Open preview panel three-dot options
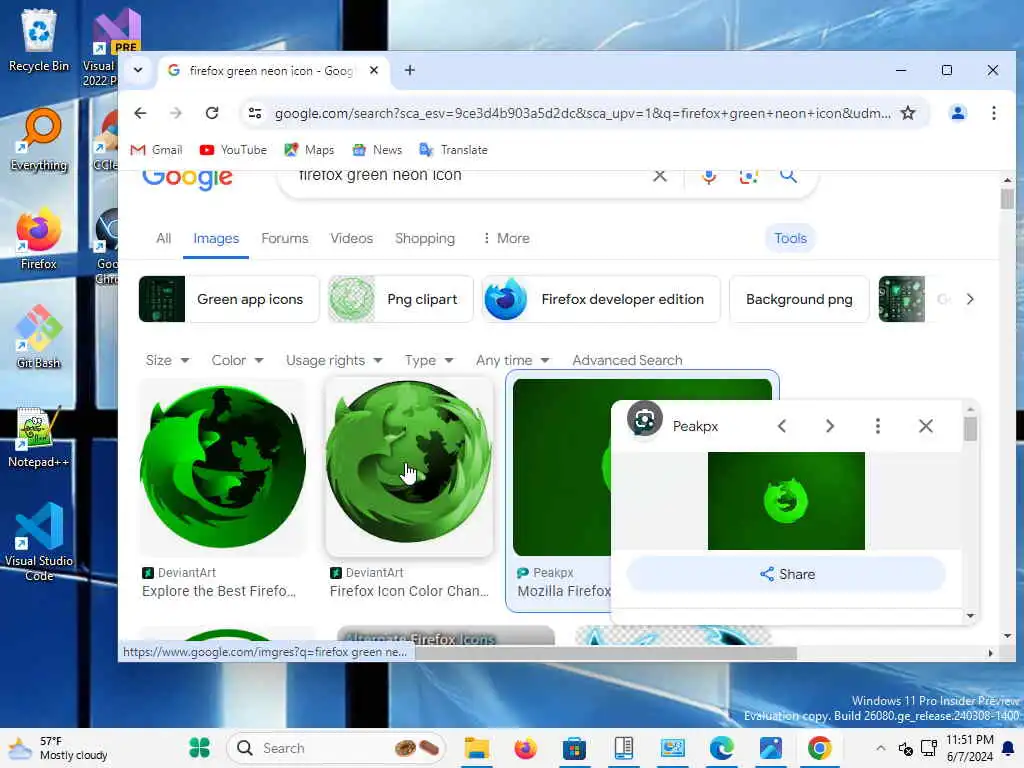The width and height of the screenshot is (1024, 768). pos(878,426)
